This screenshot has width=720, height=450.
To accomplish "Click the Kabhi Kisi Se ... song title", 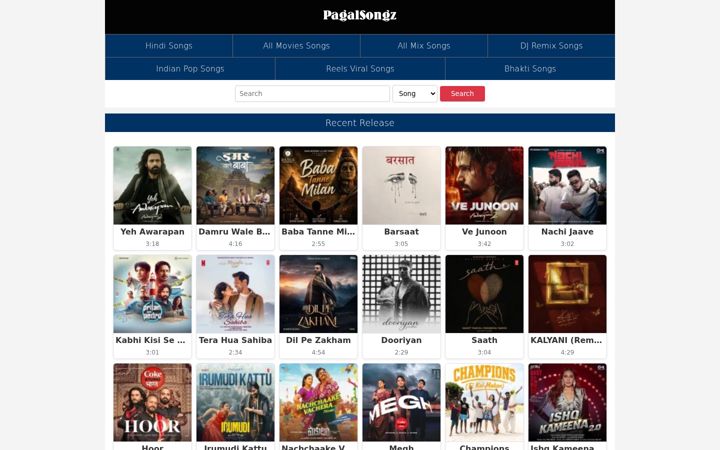I will click(151, 340).
